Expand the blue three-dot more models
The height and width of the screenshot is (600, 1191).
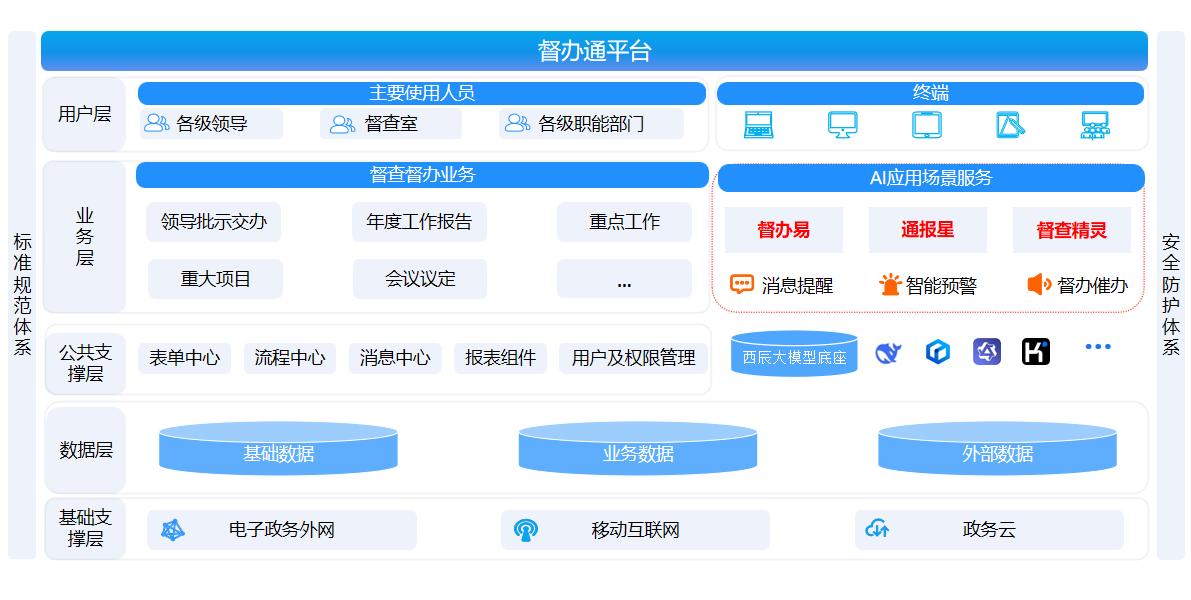click(1097, 347)
